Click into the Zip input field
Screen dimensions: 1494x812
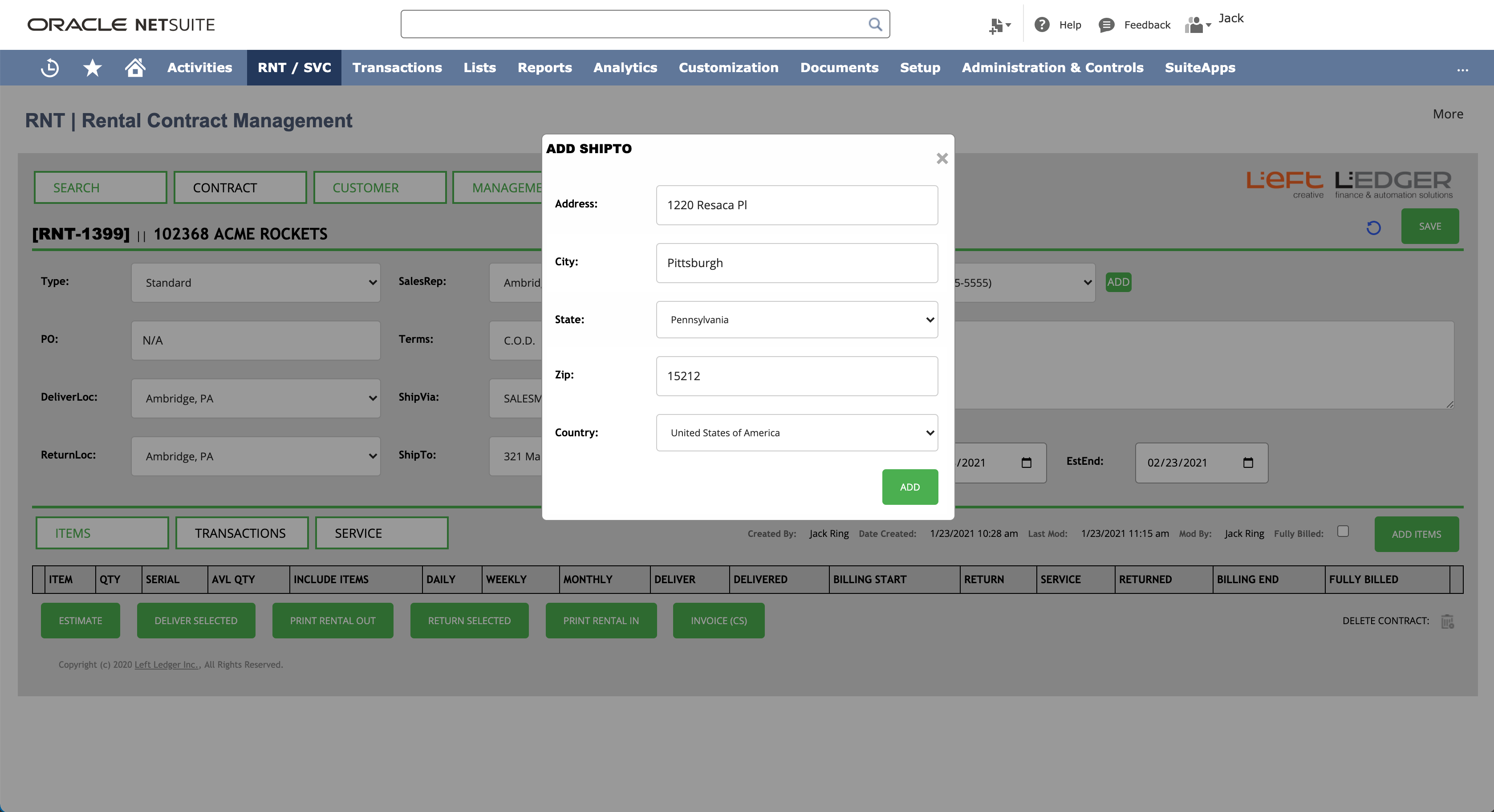(796, 377)
